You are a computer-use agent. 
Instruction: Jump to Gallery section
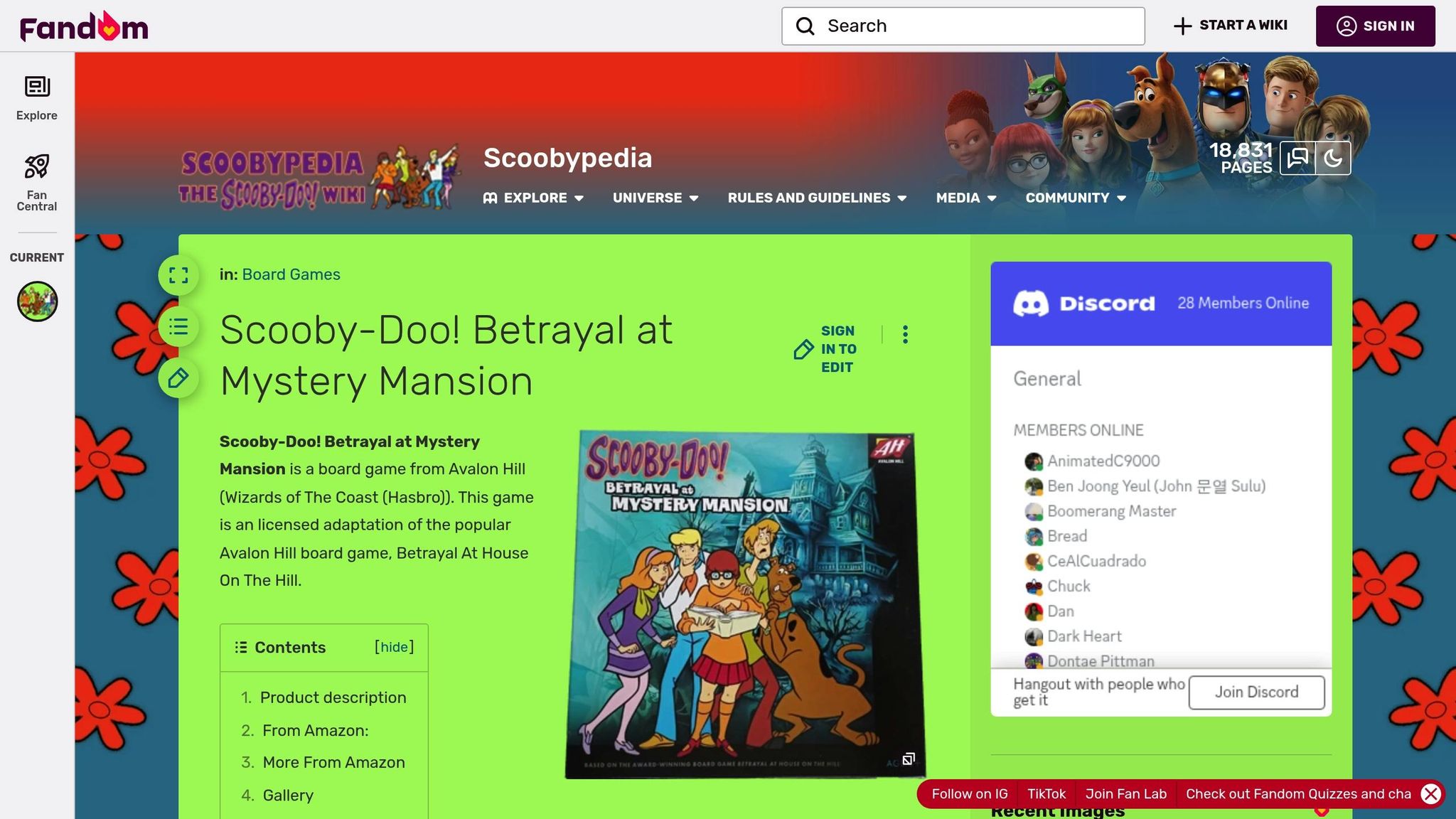pyautogui.click(x=288, y=795)
